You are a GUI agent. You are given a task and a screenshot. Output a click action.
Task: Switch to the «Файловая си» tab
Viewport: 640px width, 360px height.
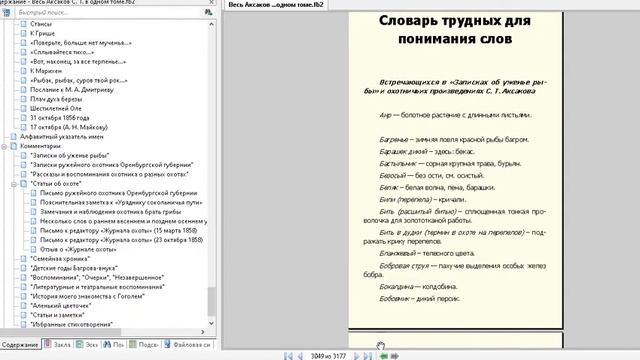pyautogui.click(x=188, y=345)
